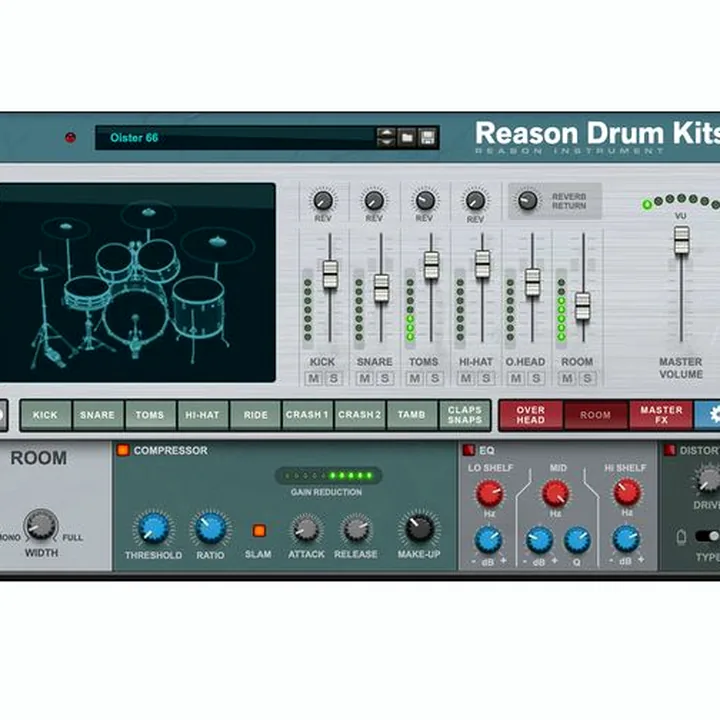Screen dimensions: 720x720
Task: Open the MASTER FX section
Action: coord(661,415)
